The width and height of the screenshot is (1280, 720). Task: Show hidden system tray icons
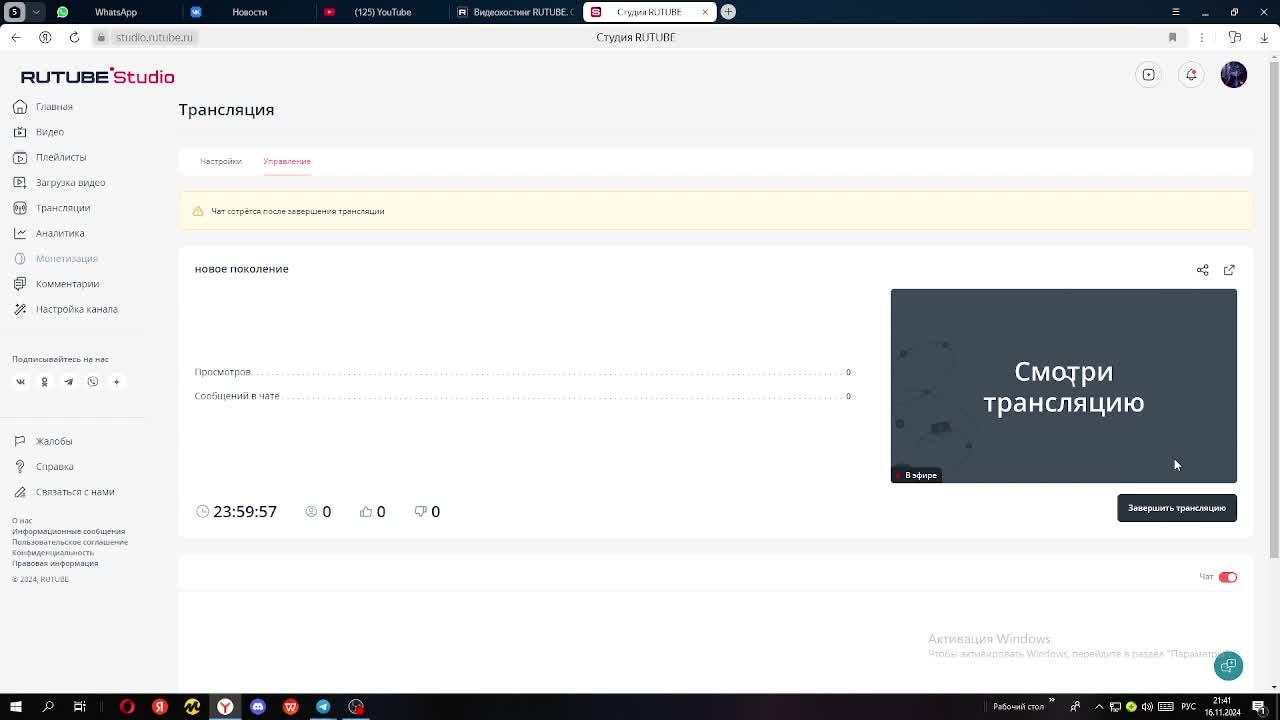pos(1099,707)
